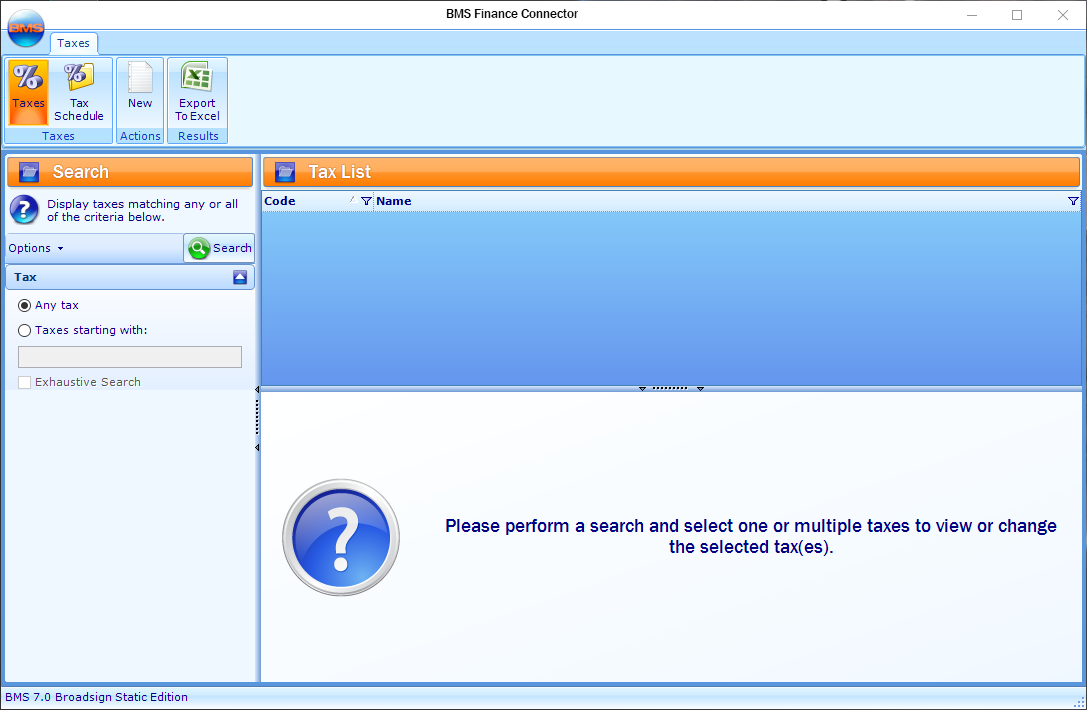Grab the window resize grip in status bar

click(1079, 702)
